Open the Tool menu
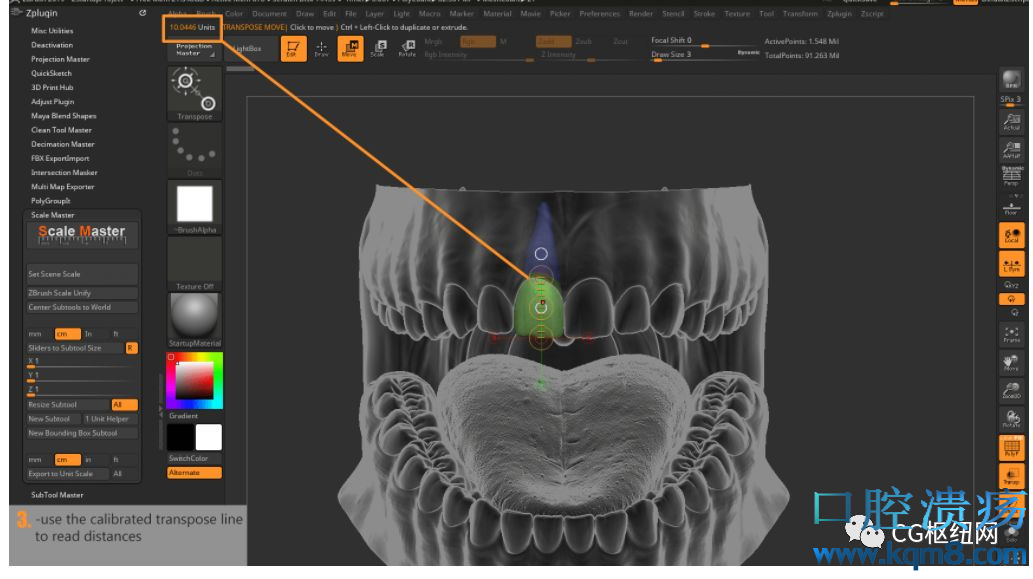Image resolution: width=1033 pixels, height=579 pixels. point(766,13)
